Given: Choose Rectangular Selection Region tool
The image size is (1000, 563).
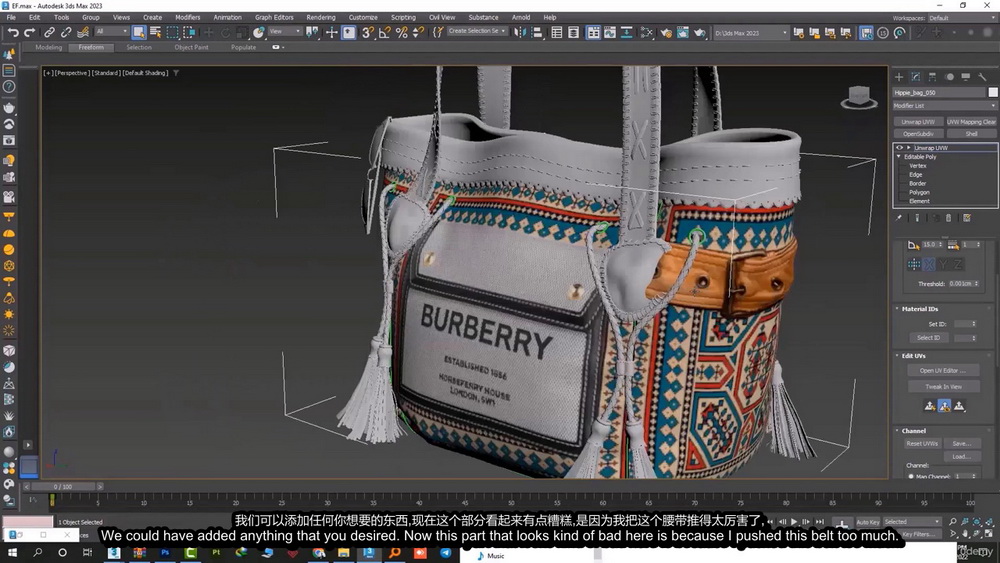Looking at the screenshot, I should click(x=172, y=32).
